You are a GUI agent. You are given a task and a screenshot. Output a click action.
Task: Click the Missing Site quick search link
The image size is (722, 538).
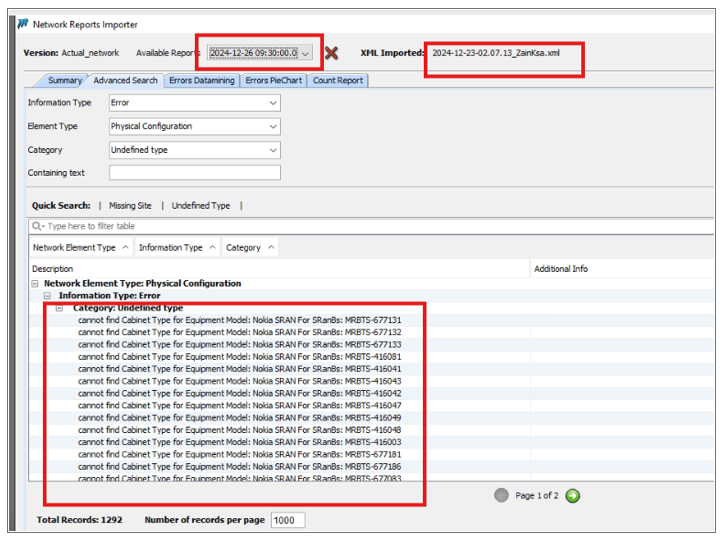pos(130,206)
